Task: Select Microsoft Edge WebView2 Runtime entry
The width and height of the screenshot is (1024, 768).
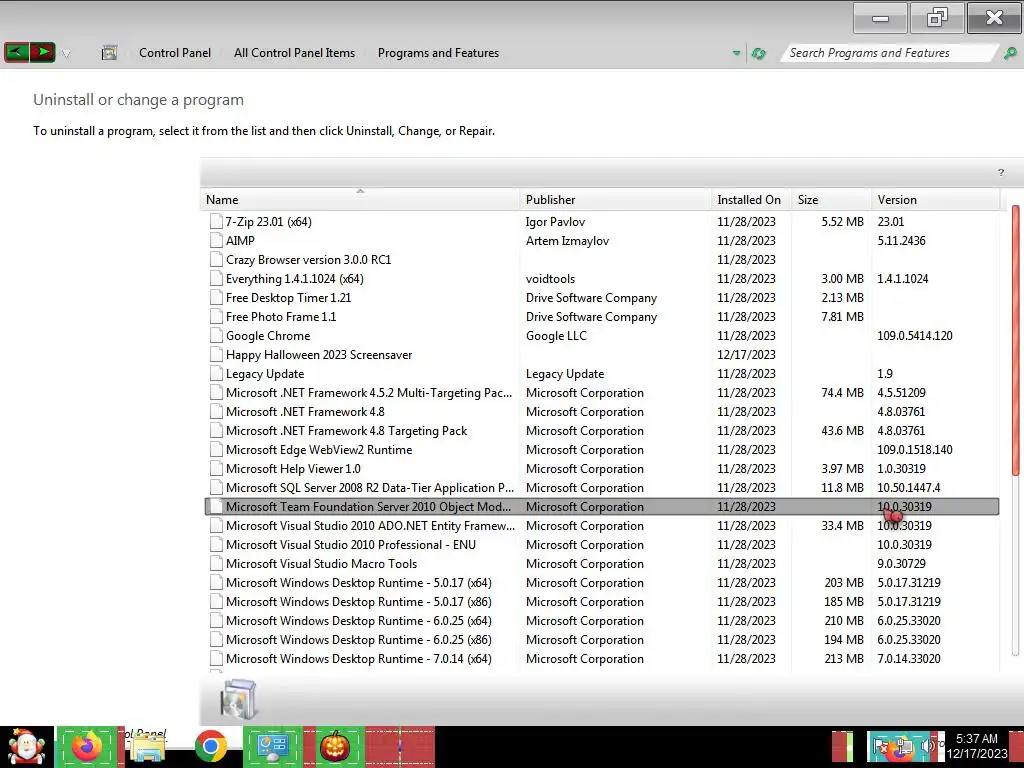Action: (601, 449)
